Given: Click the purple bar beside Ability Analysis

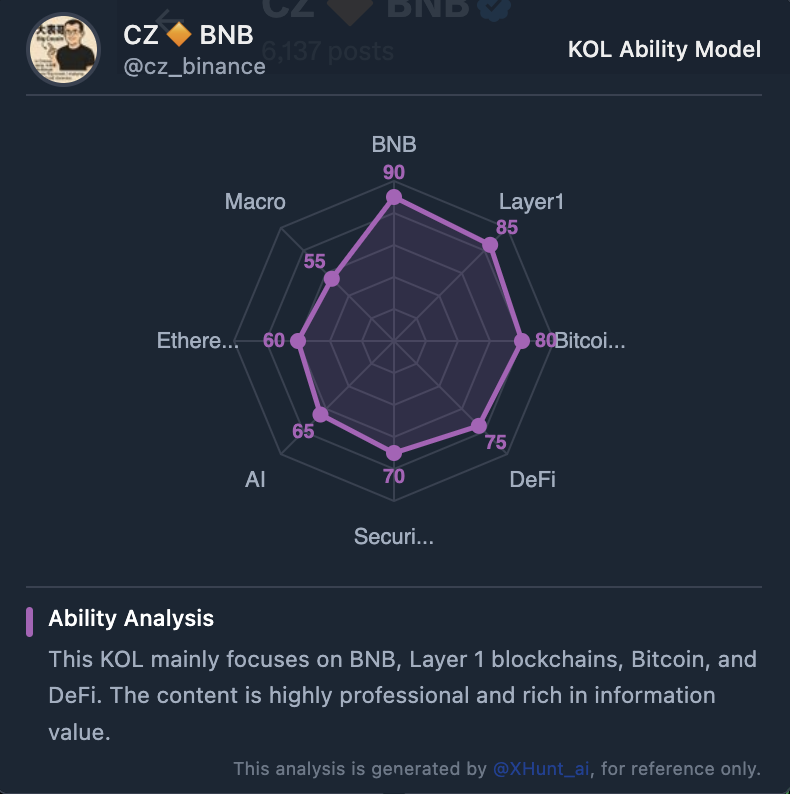Looking at the screenshot, I should pyautogui.click(x=29, y=622).
